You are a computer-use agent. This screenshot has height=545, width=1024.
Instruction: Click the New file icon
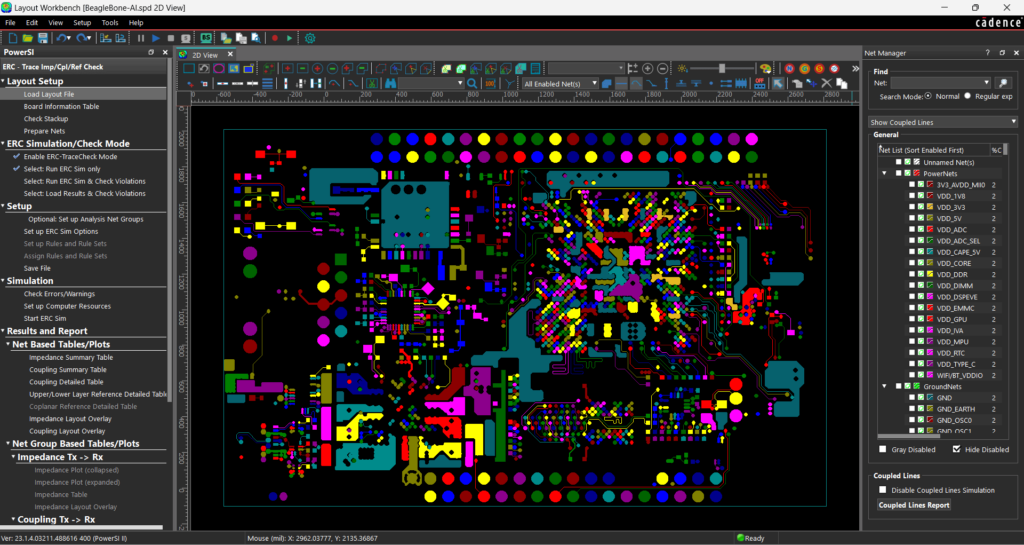point(12,39)
